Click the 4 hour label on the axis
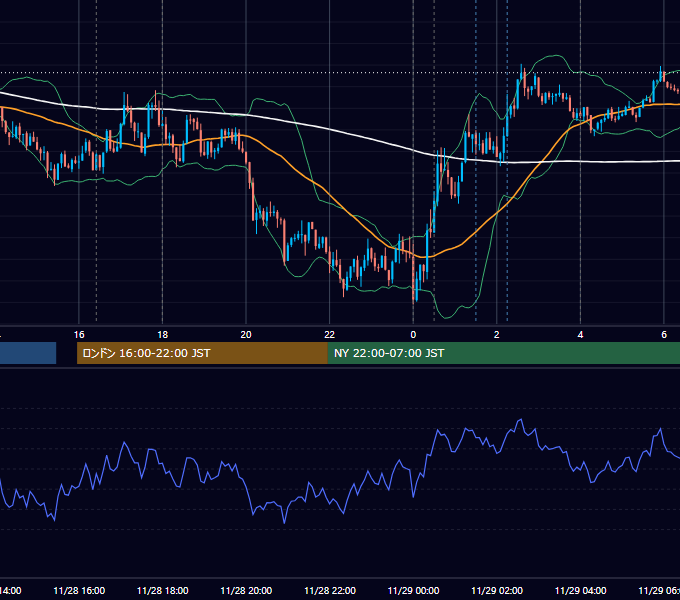The height and width of the screenshot is (600, 680). point(580,335)
